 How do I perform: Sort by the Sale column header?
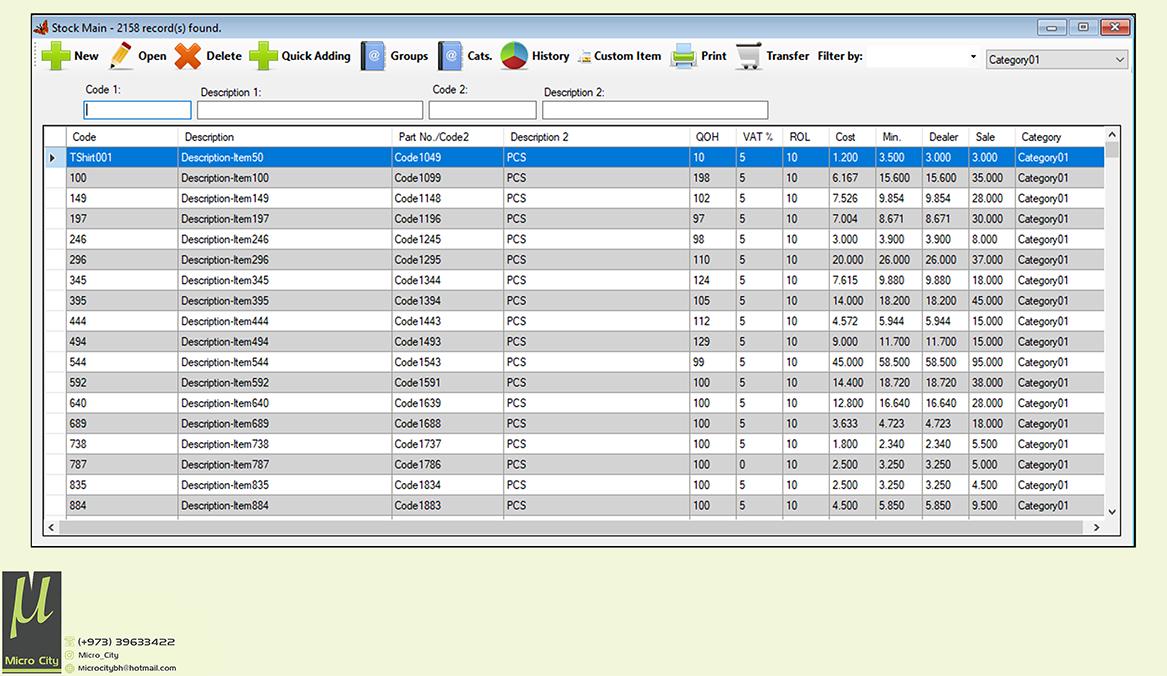pos(991,137)
